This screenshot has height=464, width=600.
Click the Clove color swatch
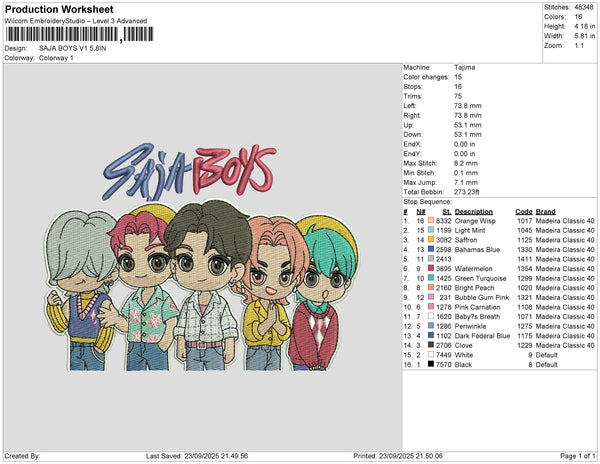point(431,345)
